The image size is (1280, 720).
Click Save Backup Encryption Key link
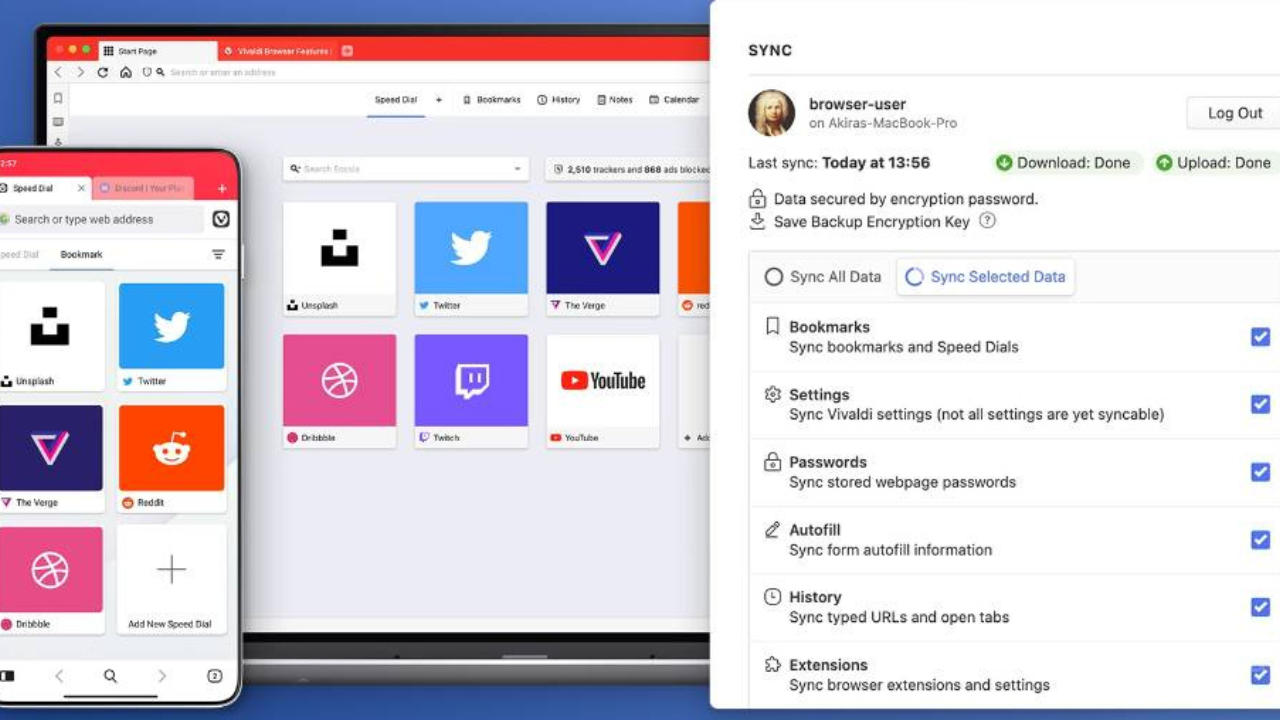871,222
